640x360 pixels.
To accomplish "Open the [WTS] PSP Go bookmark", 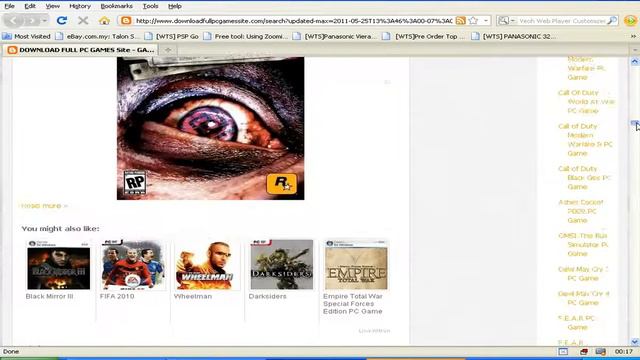I will pyautogui.click(x=172, y=36).
